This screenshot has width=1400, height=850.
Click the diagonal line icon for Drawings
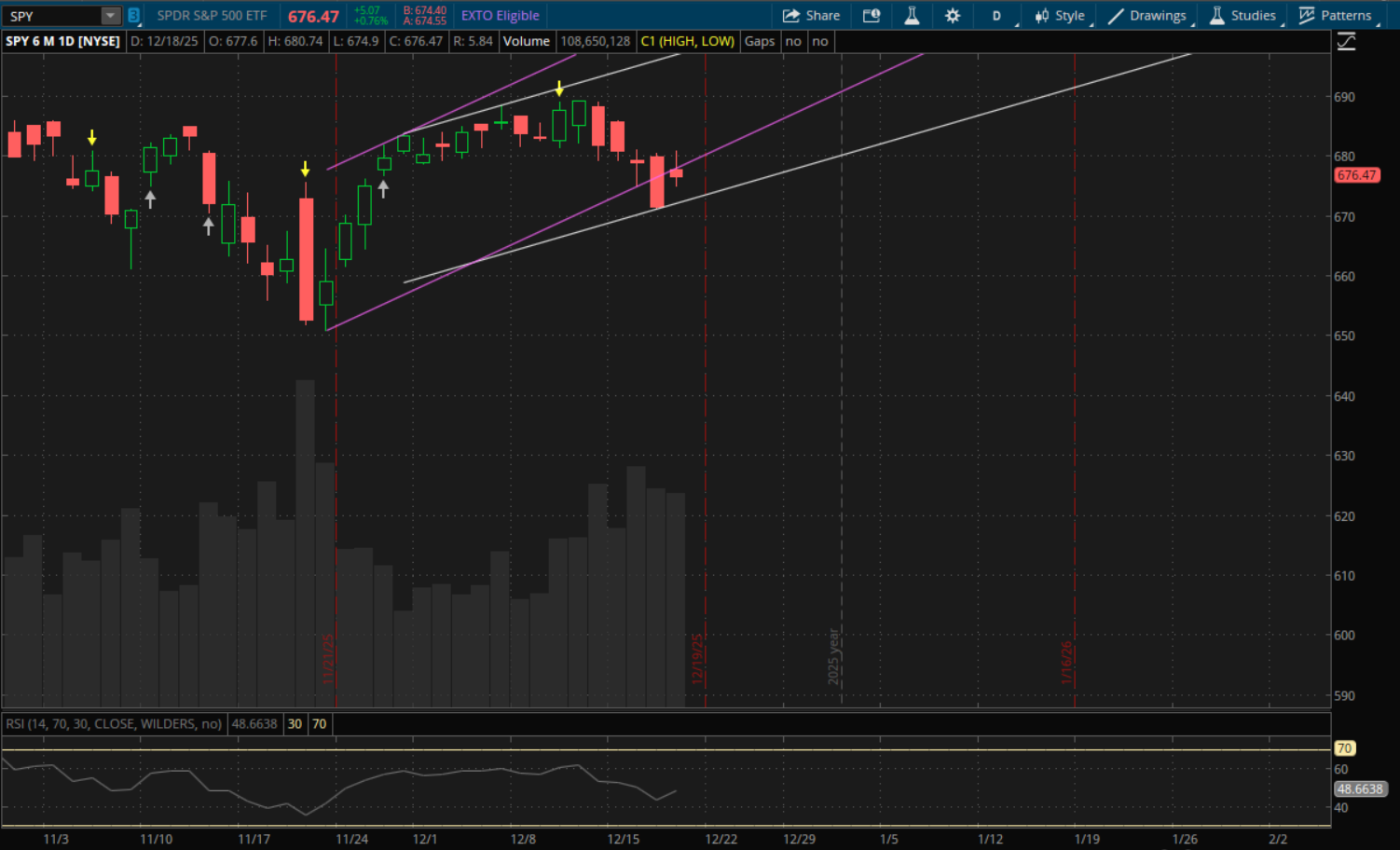click(1116, 16)
